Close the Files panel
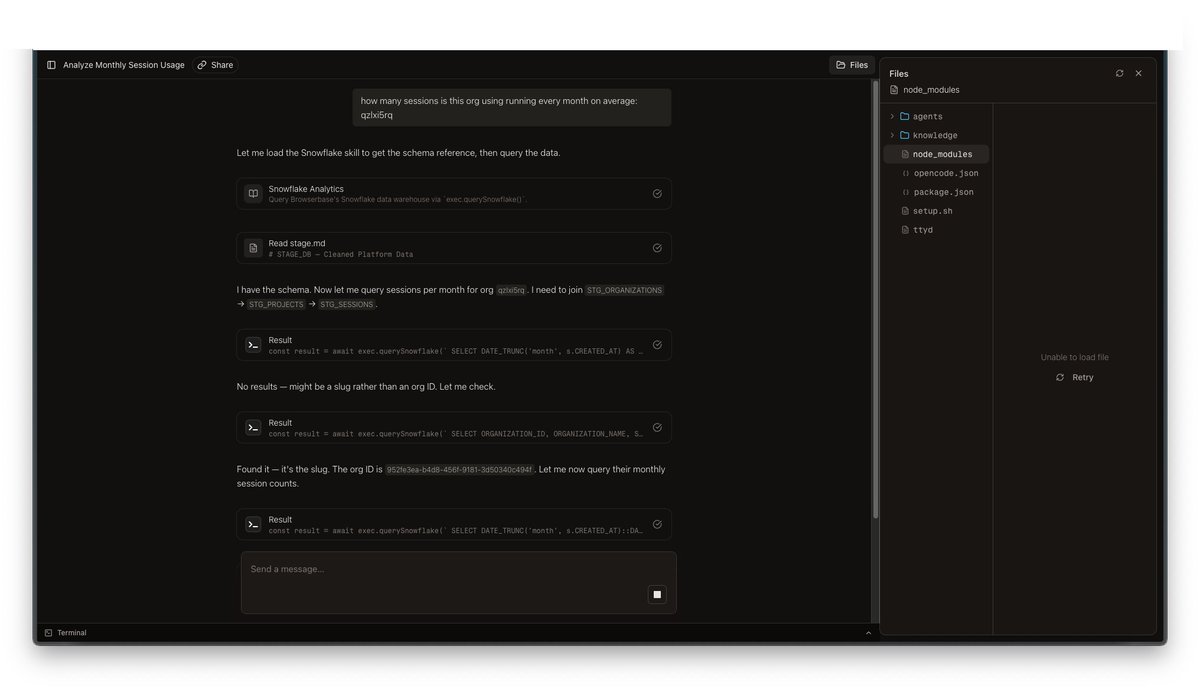 1138,73
